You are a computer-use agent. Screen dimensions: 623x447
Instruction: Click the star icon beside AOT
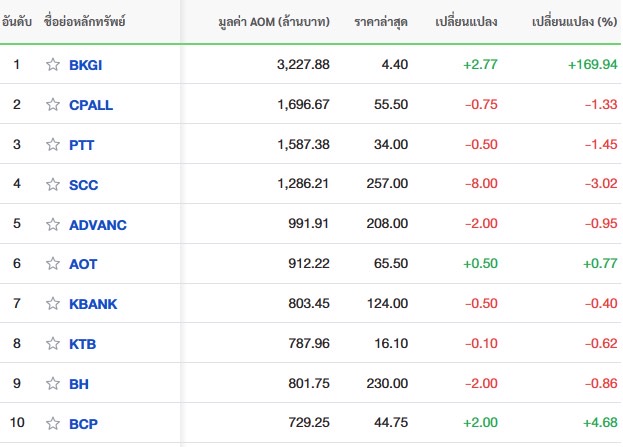53,263
